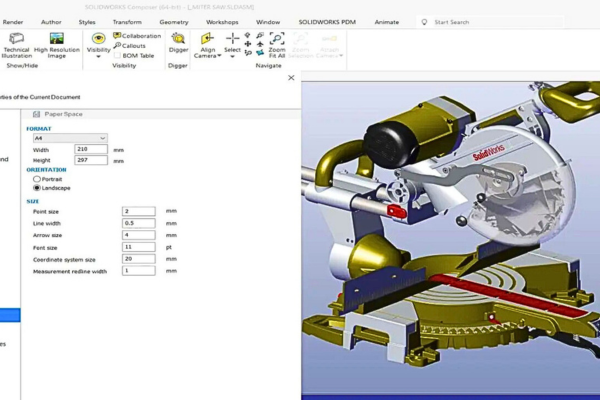600x400 pixels.
Task: Choose the Select crosshair tool
Action: [x=232, y=38]
